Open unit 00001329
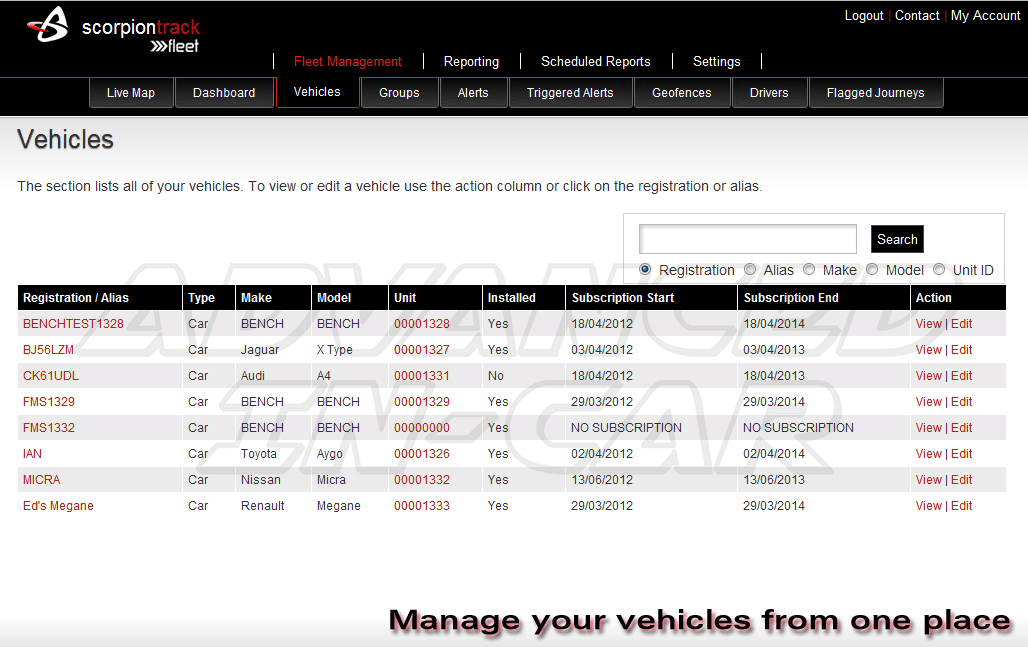1028x647 pixels. coord(422,402)
